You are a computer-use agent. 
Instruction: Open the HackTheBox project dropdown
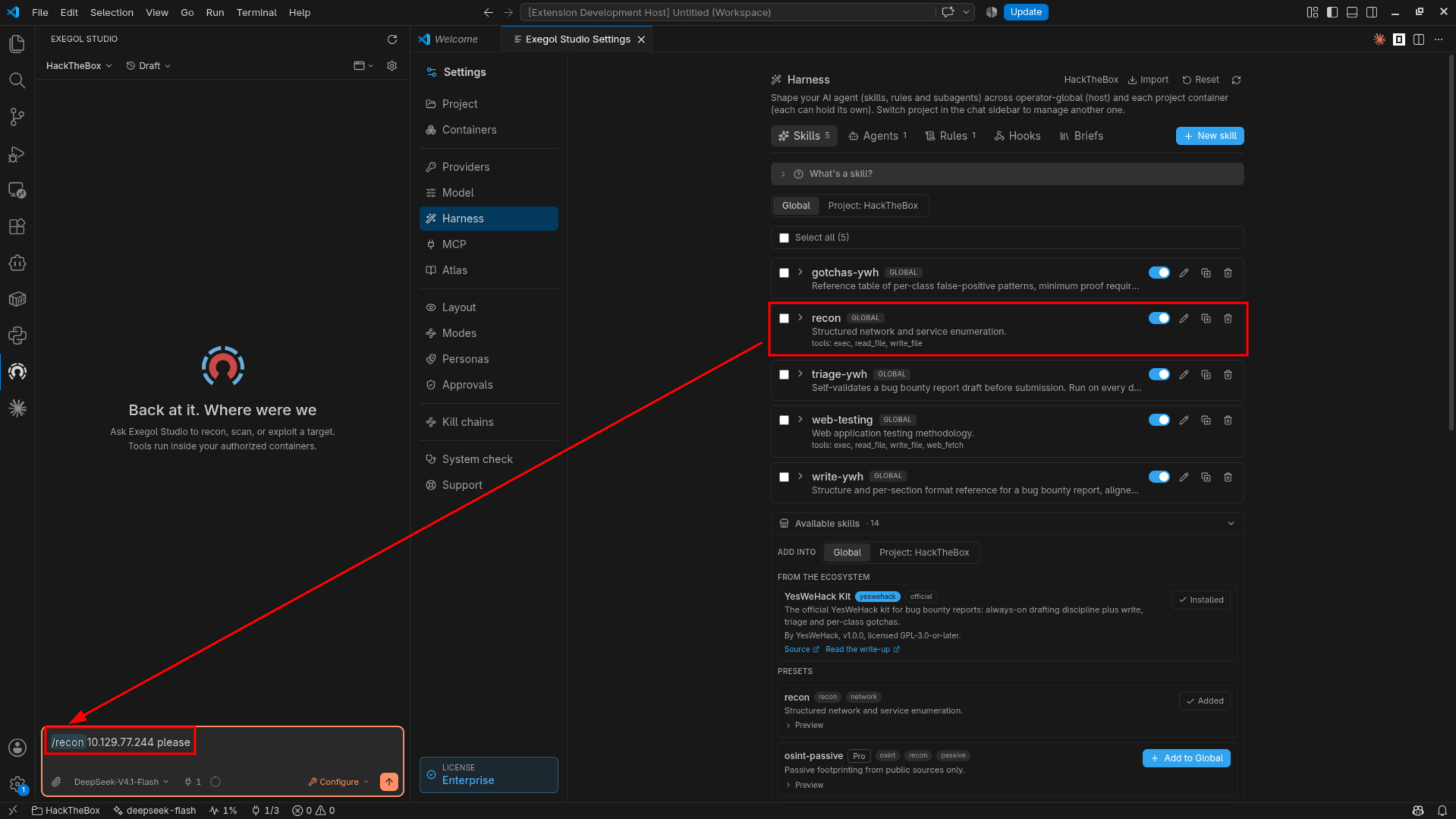tap(79, 66)
